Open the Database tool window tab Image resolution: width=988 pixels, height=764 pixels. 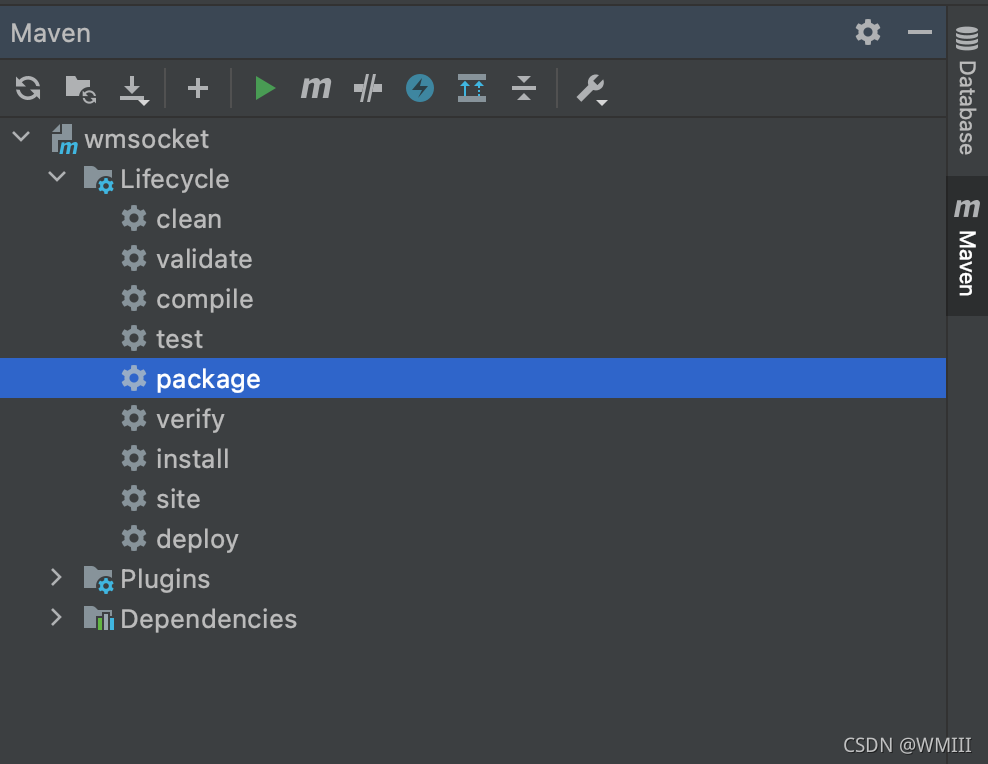[967, 91]
